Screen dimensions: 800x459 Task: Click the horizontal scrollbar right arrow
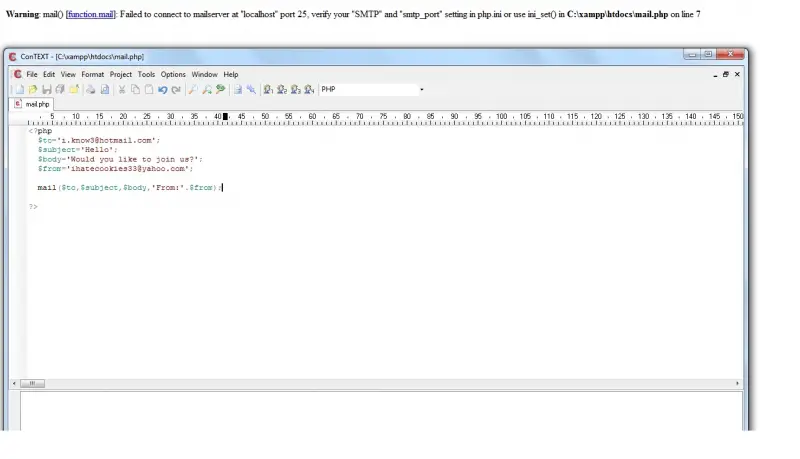click(737, 383)
